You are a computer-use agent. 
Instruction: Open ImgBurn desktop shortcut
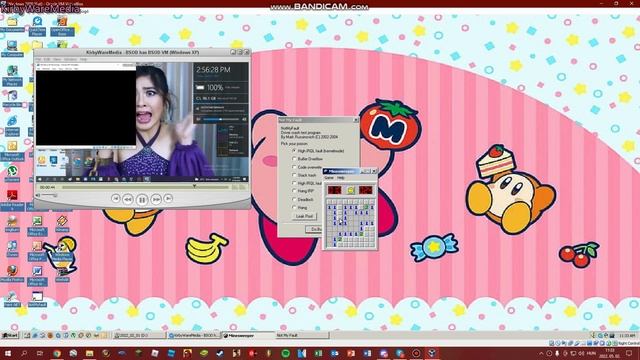[x=12, y=224]
